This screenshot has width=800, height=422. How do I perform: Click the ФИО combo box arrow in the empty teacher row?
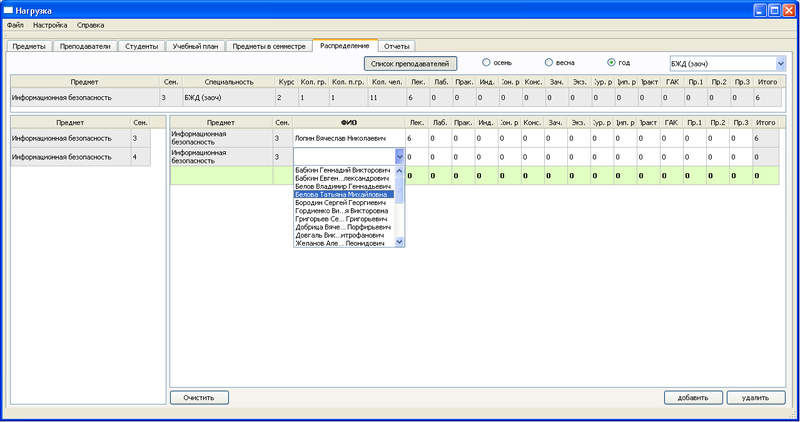pos(399,157)
